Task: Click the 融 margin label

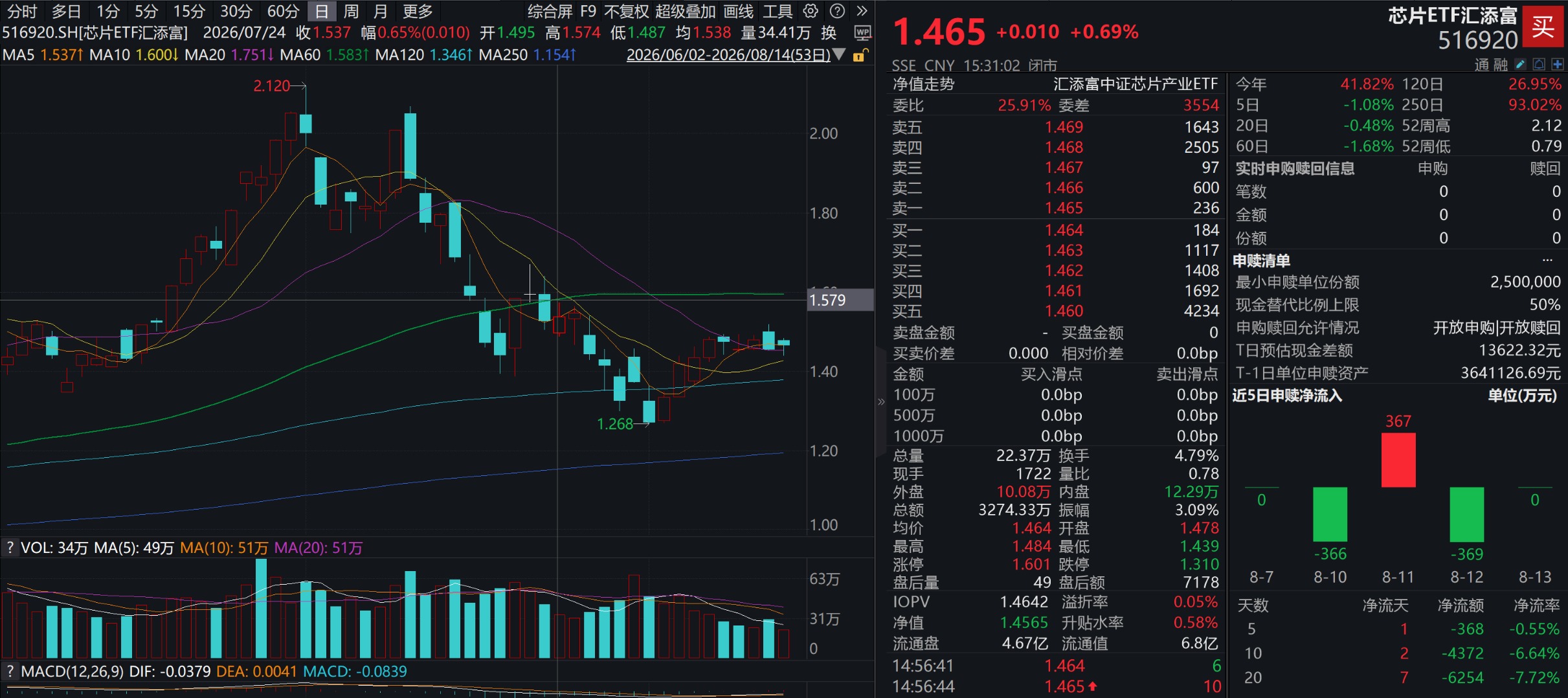Action: 1501,65
